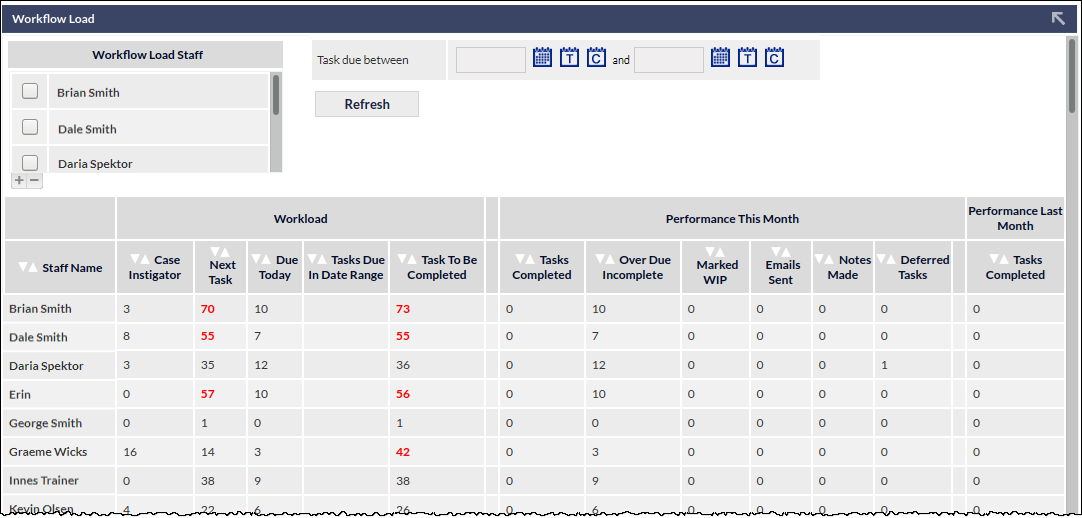1082x518 pixels.
Task: Sort Emails Sent ascending arrow
Action: tap(786, 252)
